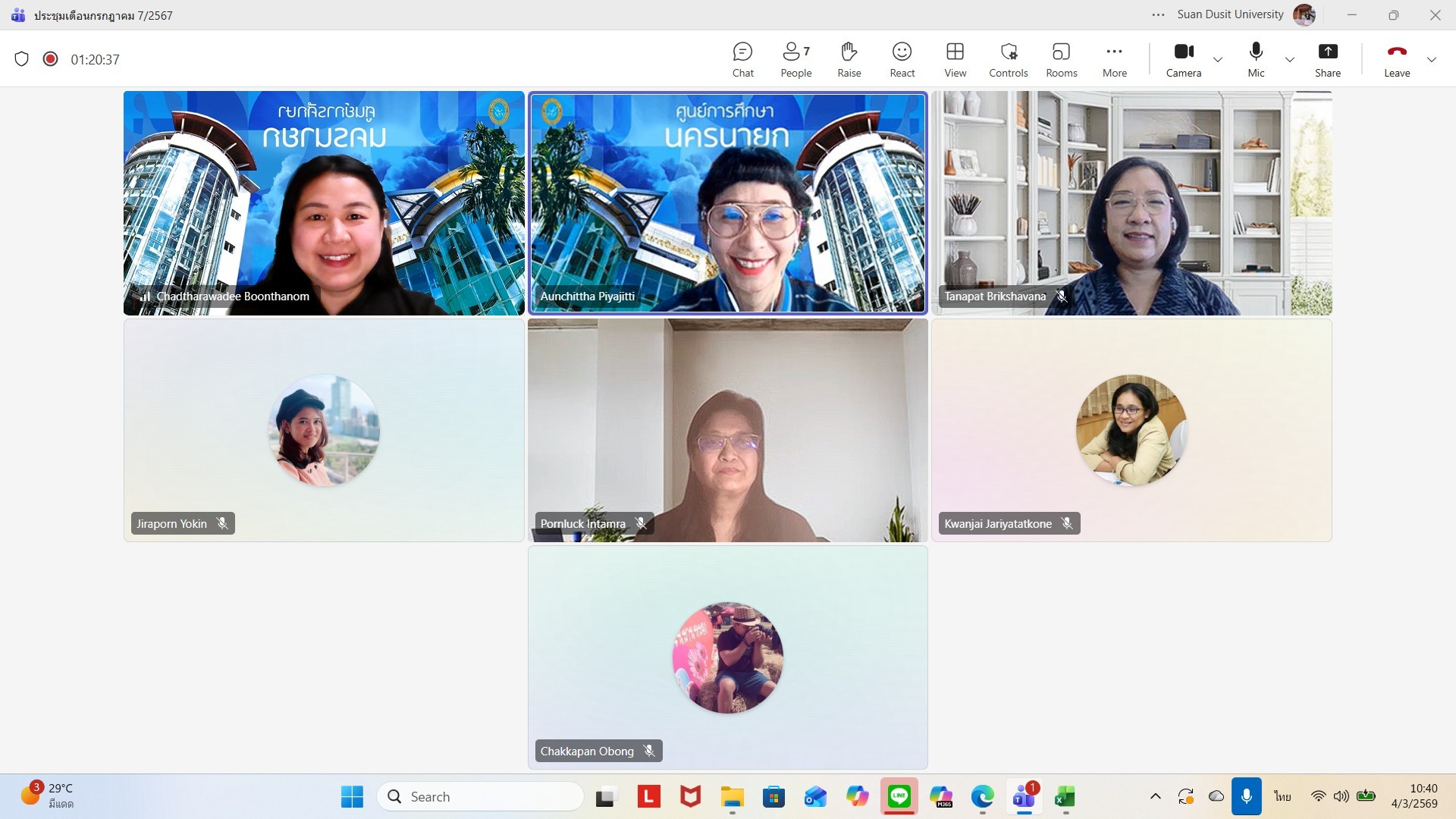Expand the Camera options dropdown arrow
The height and width of the screenshot is (819, 1456).
(x=1218, y=59)
